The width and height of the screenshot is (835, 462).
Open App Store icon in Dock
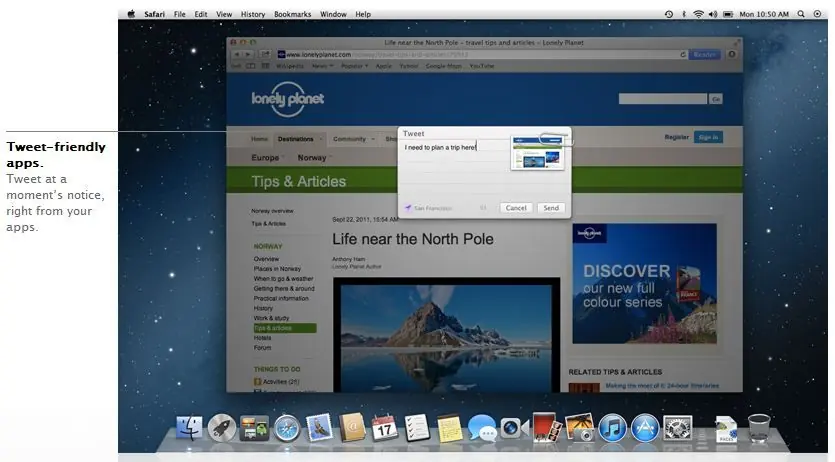tap(645, 428)
